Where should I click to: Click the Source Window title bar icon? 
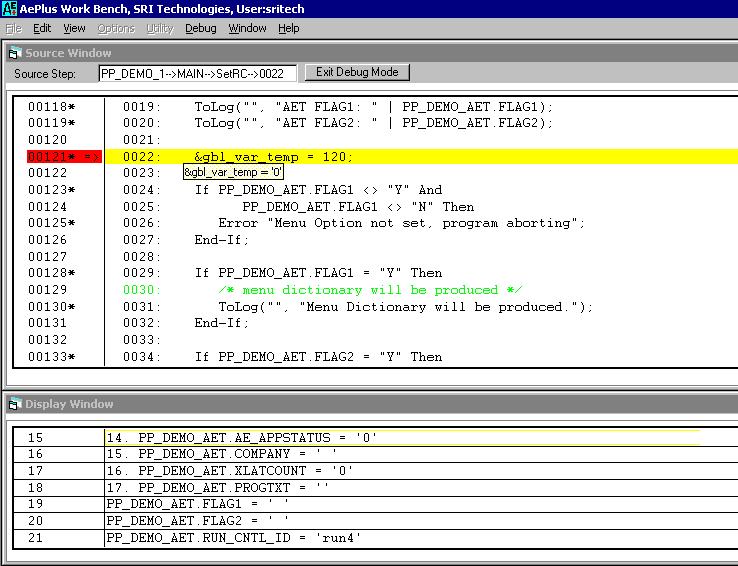(14, 53)
